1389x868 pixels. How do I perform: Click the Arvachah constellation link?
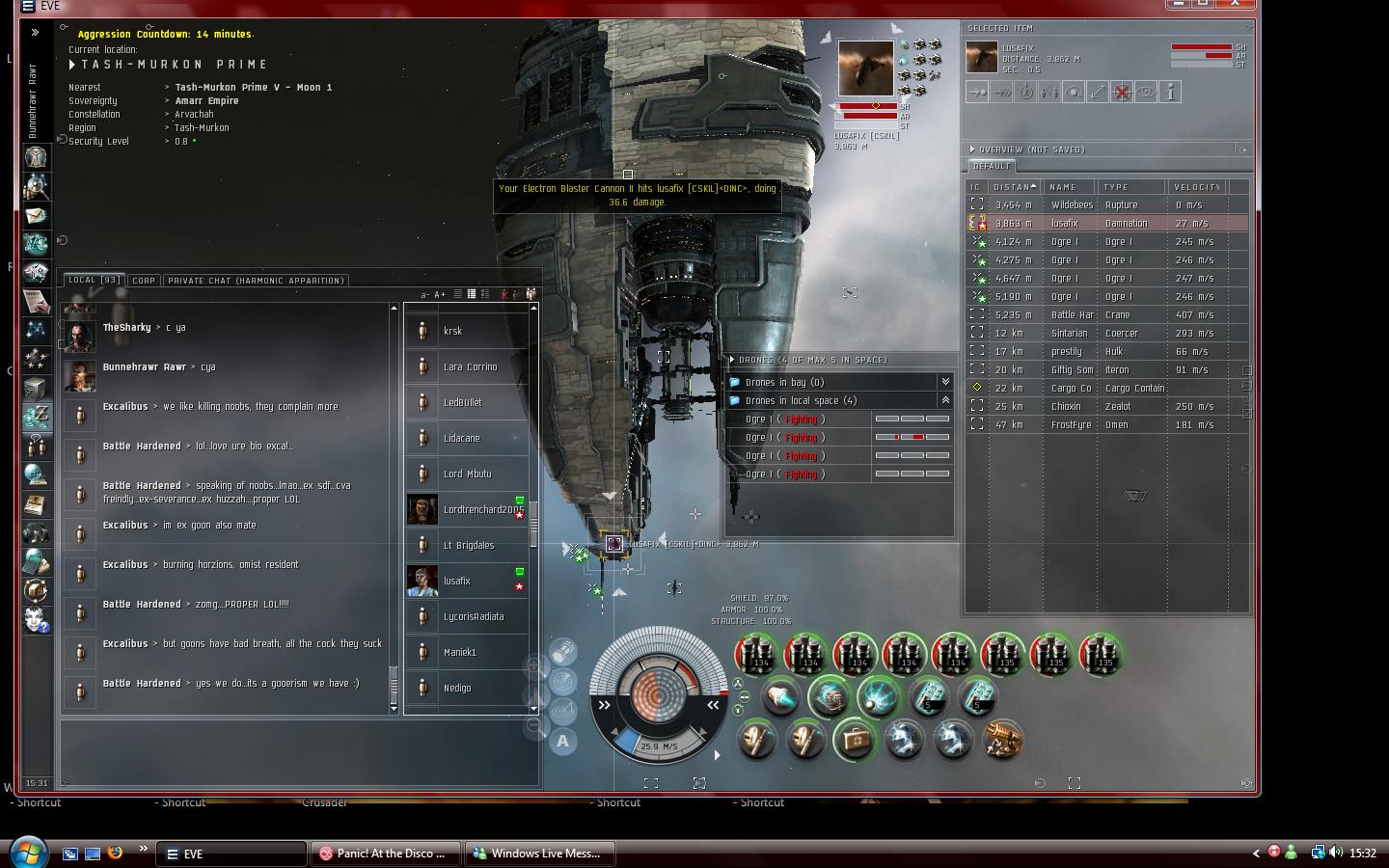tap(194, 114)
